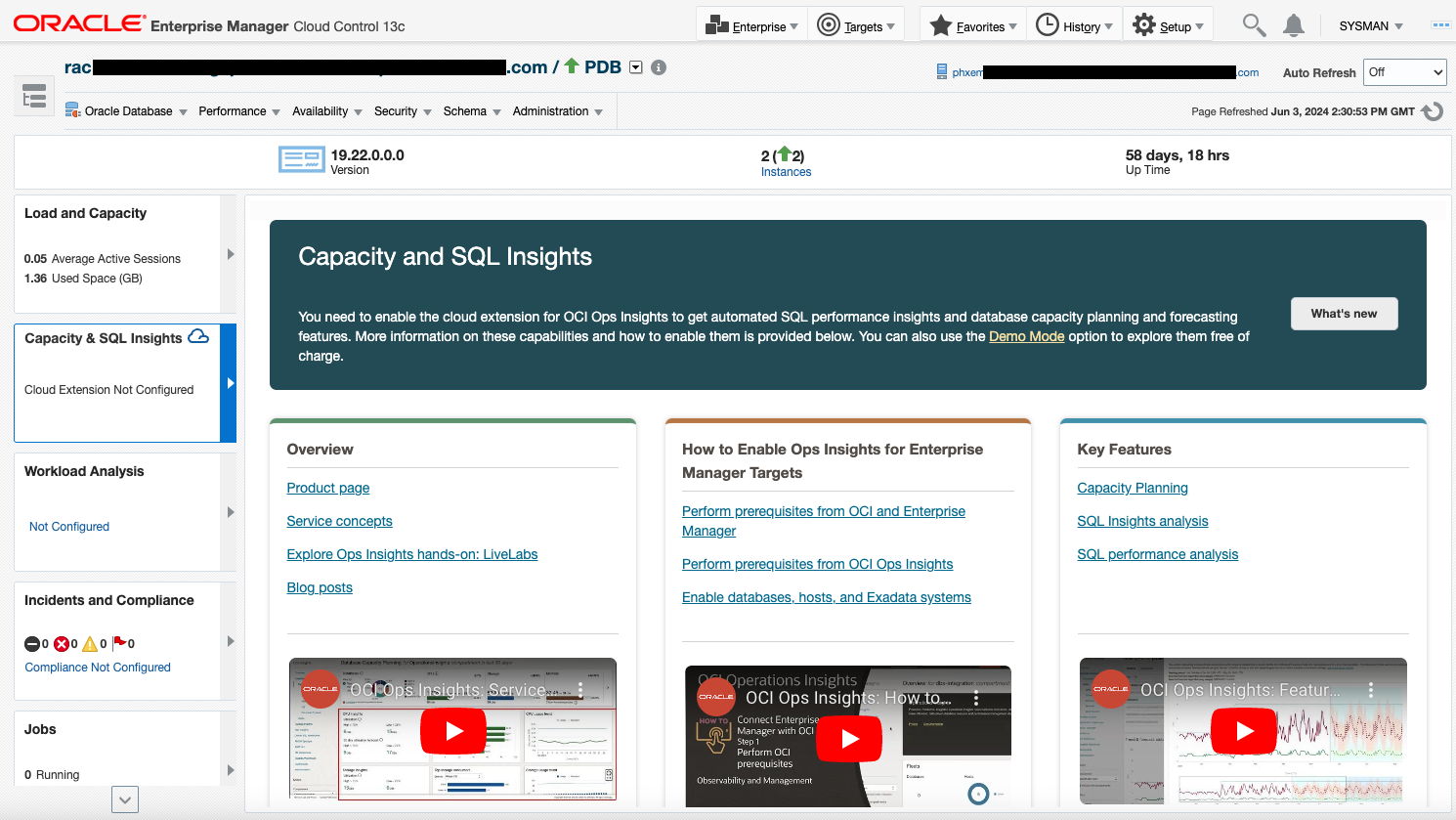This screenshot has width=1456, height=820.
Task: Click the escalated incidents flag icon
Action: pos(119,643)
